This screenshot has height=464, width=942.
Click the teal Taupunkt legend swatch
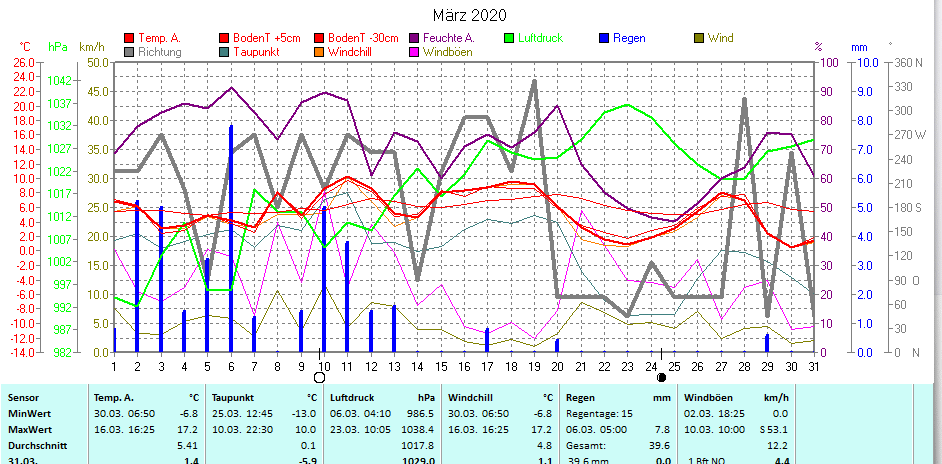click(224, 52)
